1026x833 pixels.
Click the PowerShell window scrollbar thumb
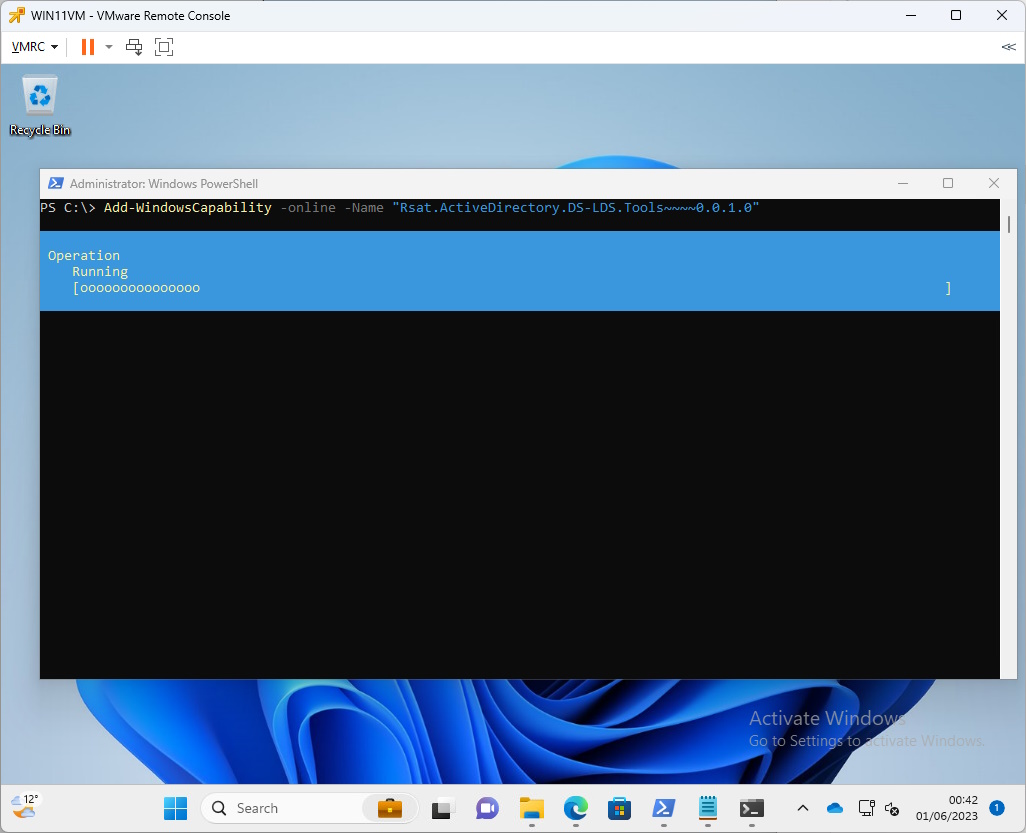(x=1008, y=224)
